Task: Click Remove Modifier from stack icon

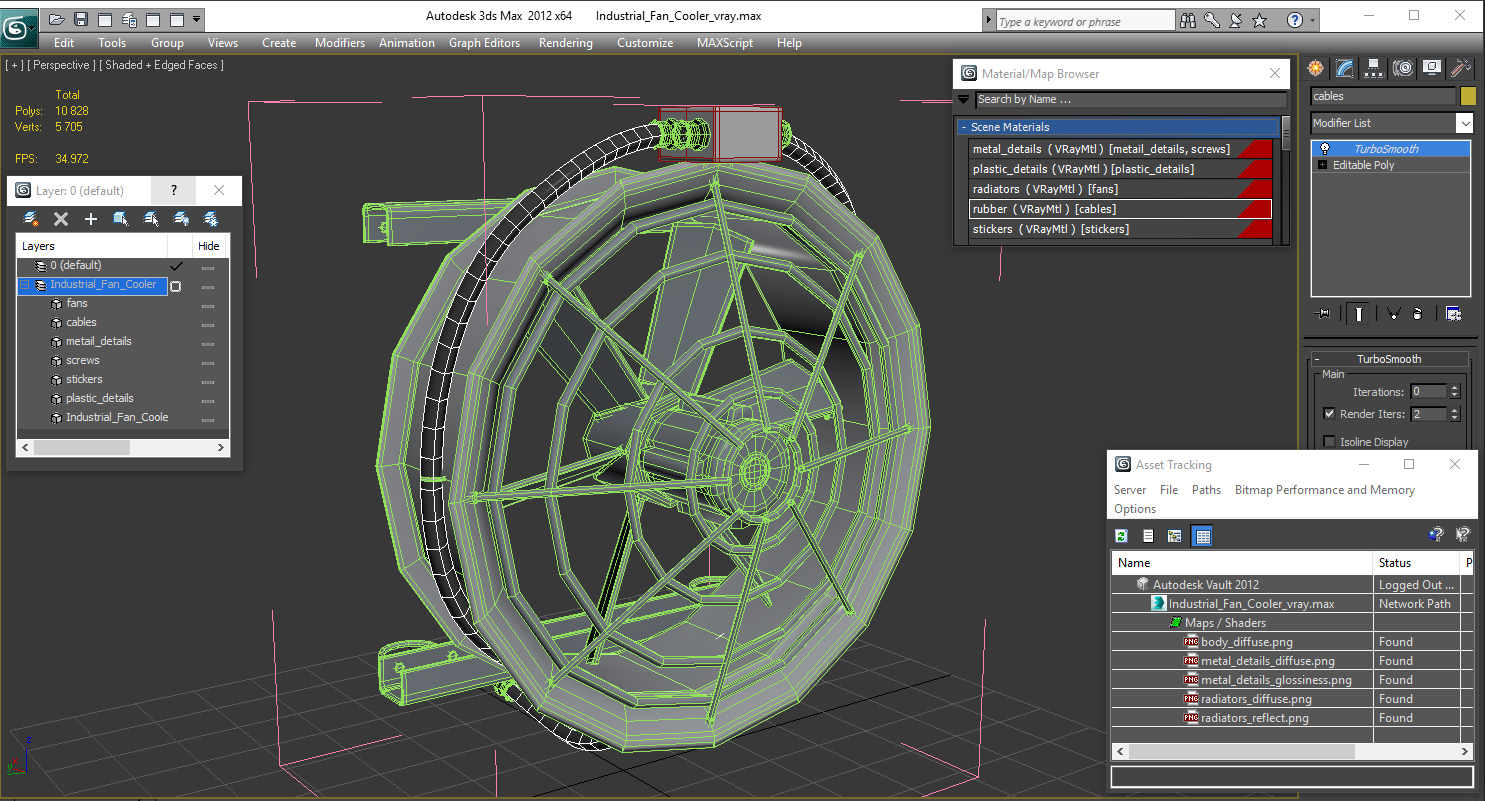Action: pyautogui.click(x=1417, y=314)
